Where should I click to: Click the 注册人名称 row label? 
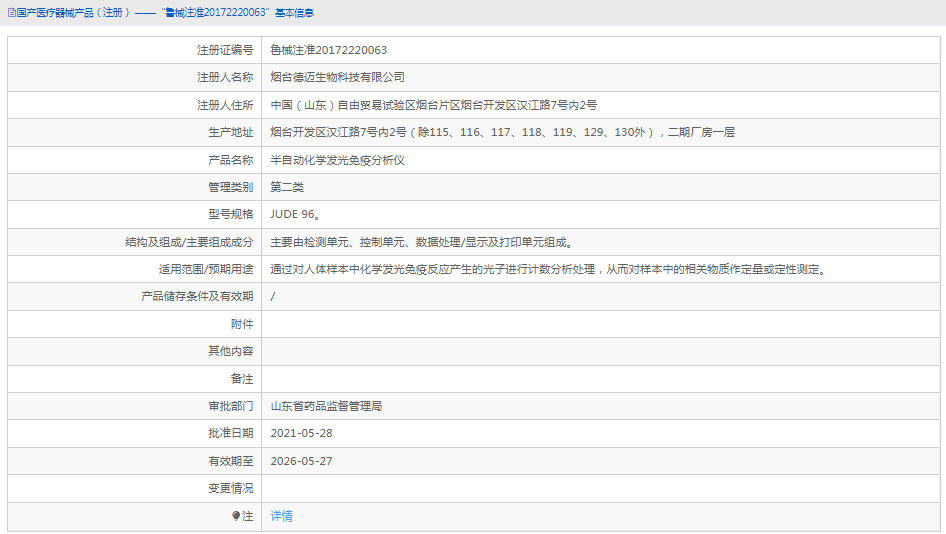[x=225, y=77]
